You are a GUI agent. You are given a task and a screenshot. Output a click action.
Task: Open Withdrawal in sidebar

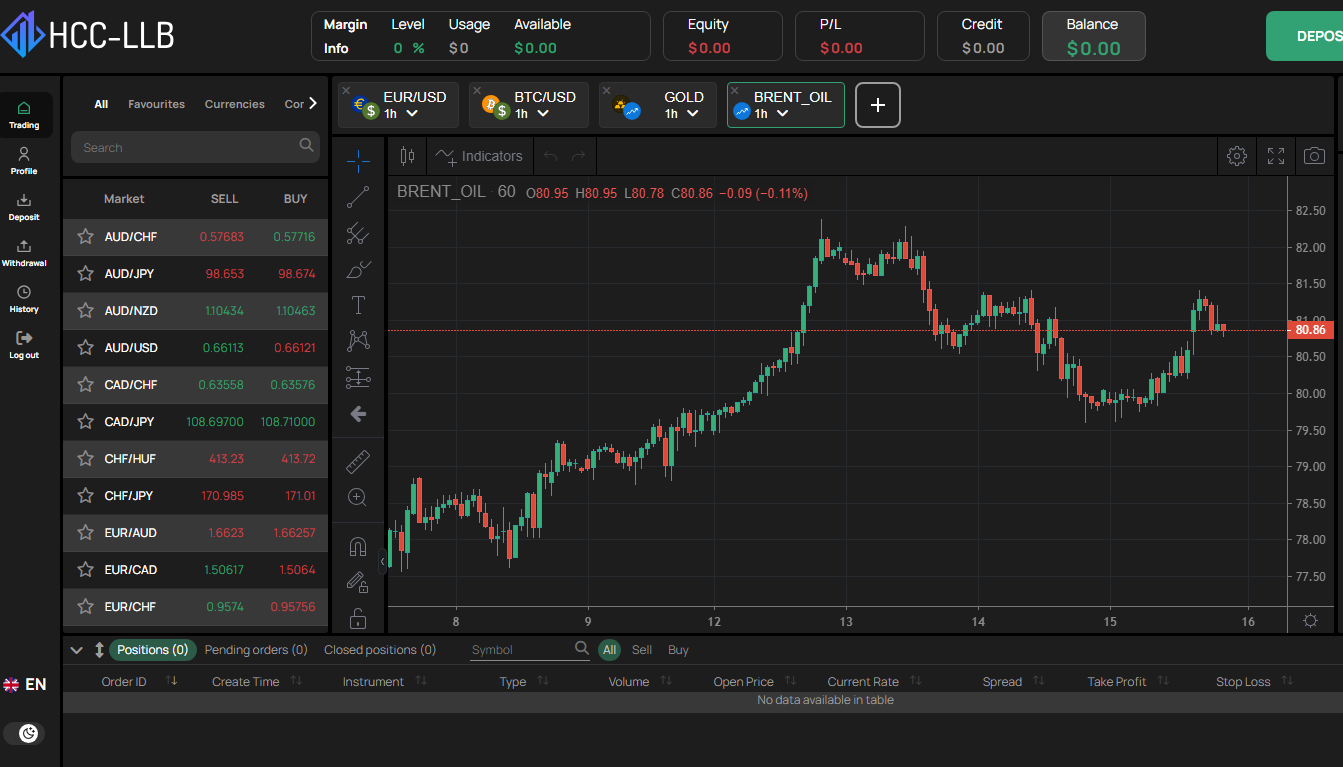(24, 253)
